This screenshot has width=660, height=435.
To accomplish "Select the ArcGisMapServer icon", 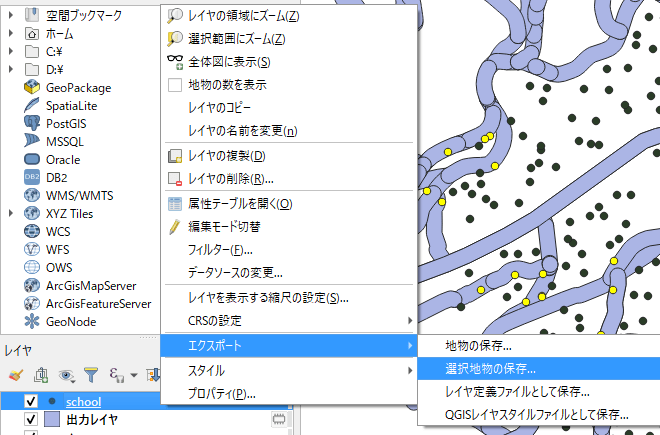I will [x=32, y=286].
